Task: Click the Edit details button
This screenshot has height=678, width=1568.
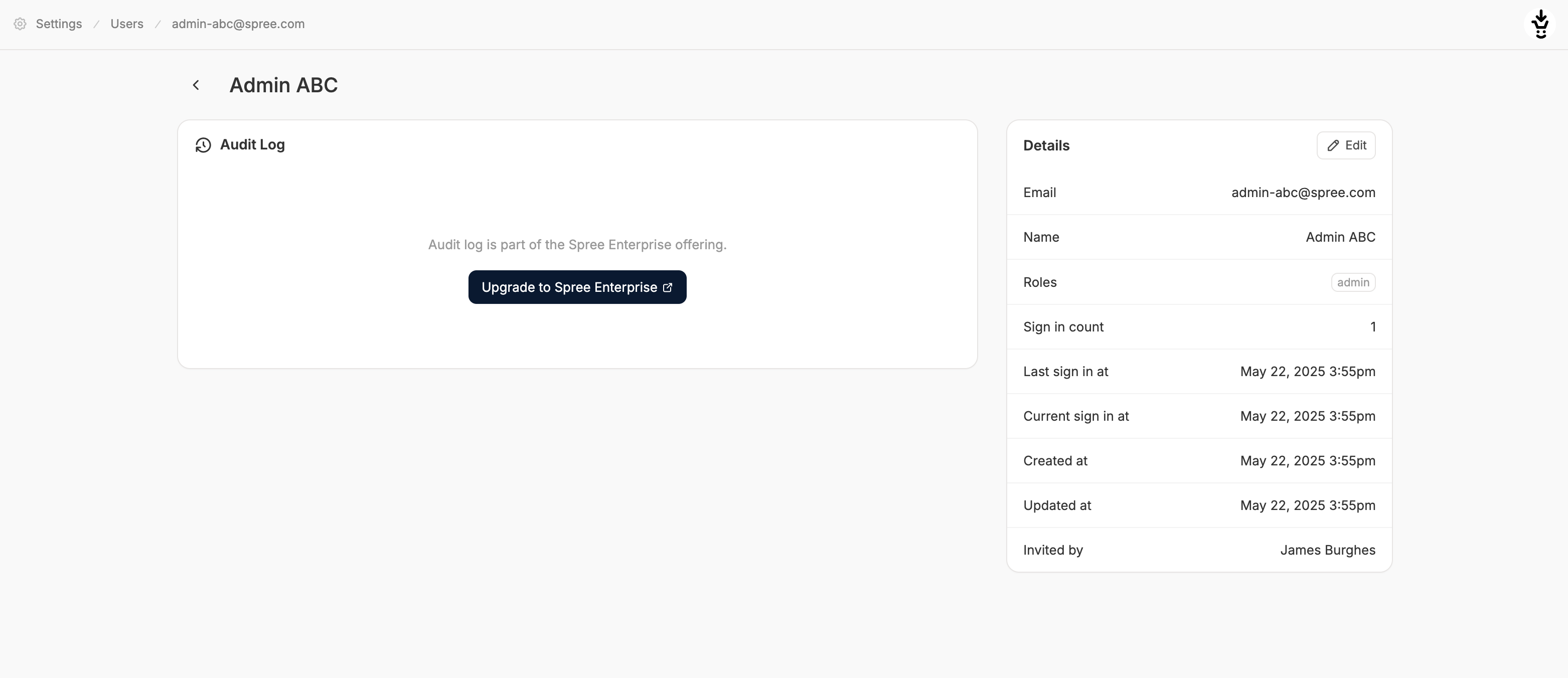Action: tap(1346, 145)
